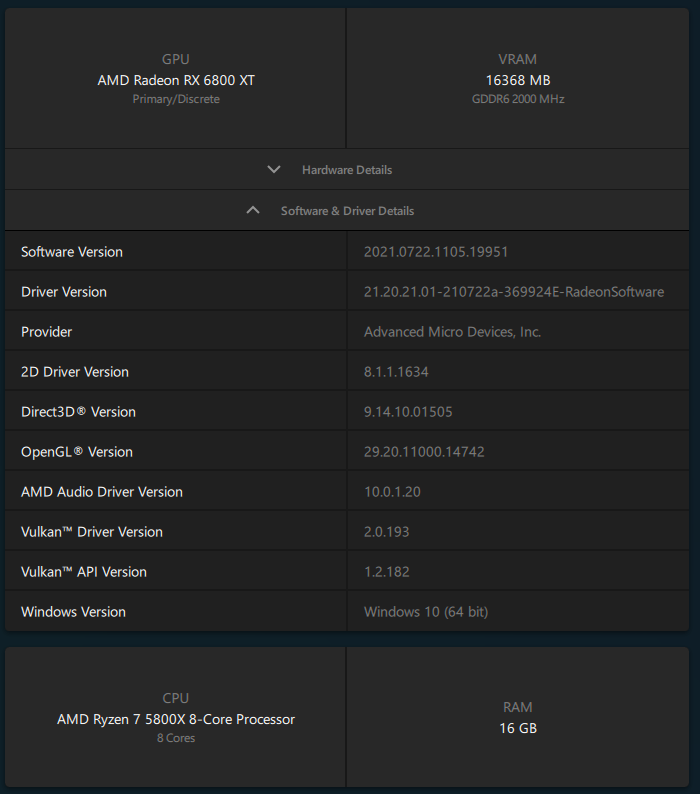Screen dimensions: 700x794
Task: Select the value 1.2.182
Action: tap(386, 572)
